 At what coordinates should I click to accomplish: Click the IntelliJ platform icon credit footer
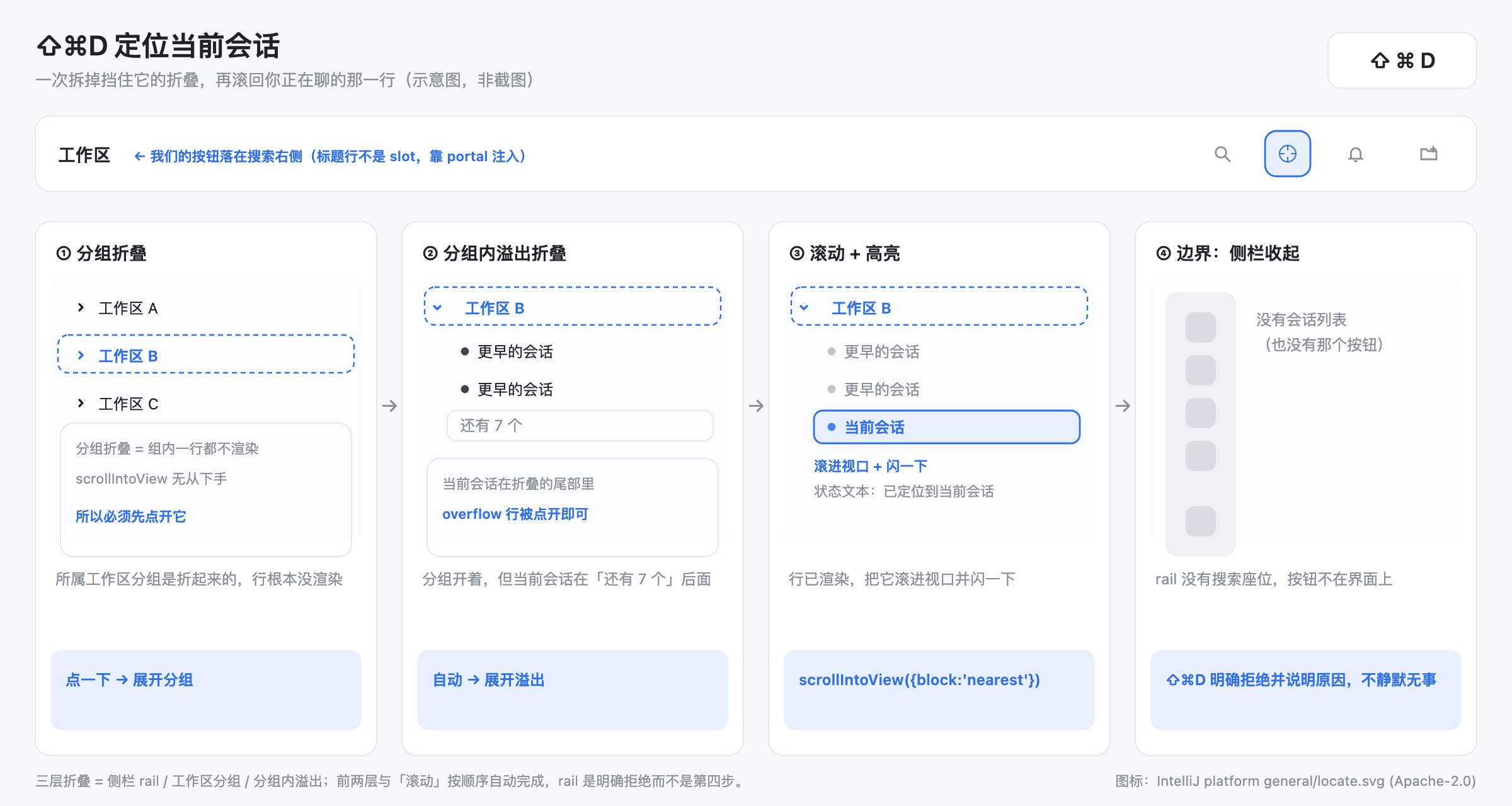pyautogui.click(x=1296, y=781)
